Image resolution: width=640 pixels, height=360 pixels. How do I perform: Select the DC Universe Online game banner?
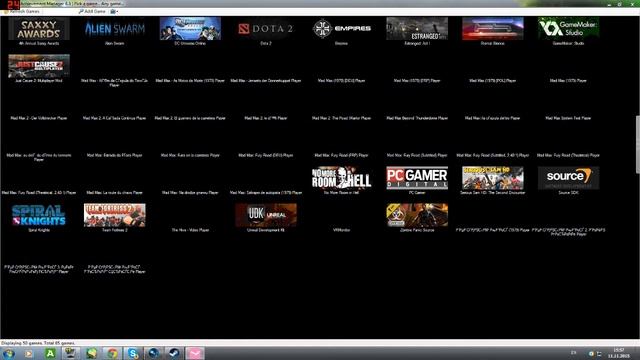click(190, 29)
